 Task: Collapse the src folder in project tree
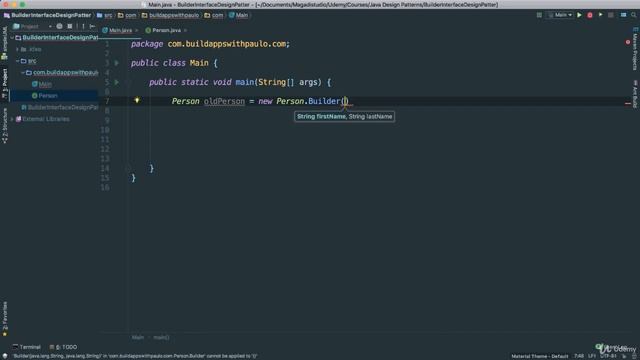(x=18, y=61)
